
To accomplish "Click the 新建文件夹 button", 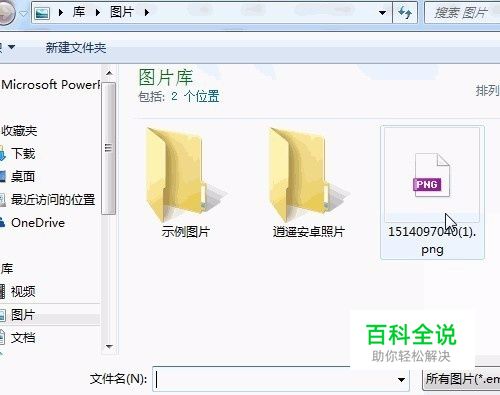I will click(x=76, y=48).
